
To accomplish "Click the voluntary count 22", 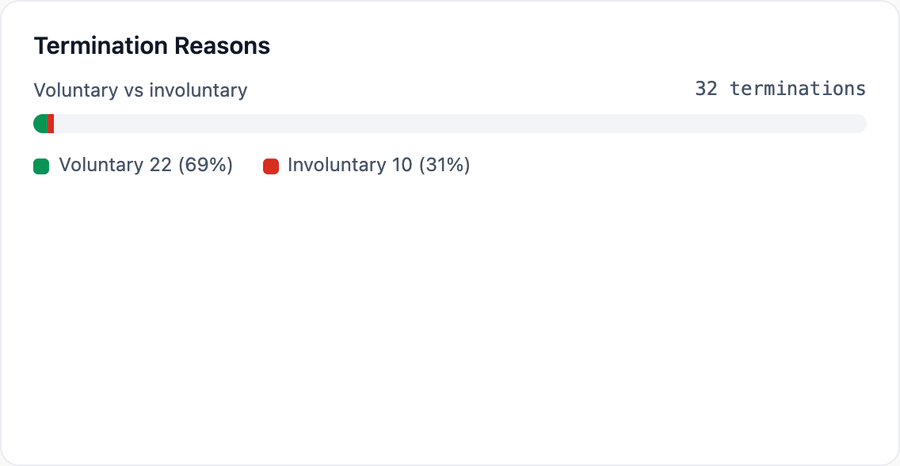I will coord(160,165).
